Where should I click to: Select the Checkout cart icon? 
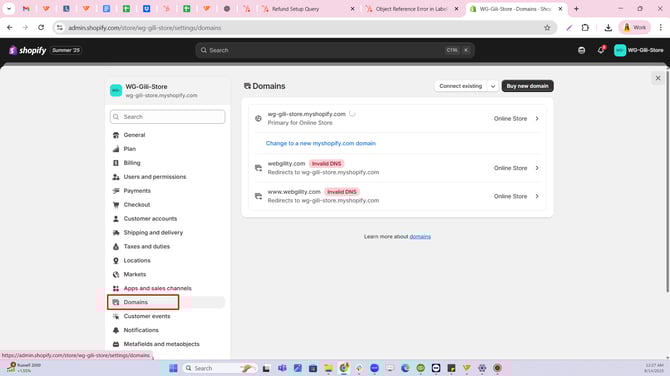pos(116,205)
